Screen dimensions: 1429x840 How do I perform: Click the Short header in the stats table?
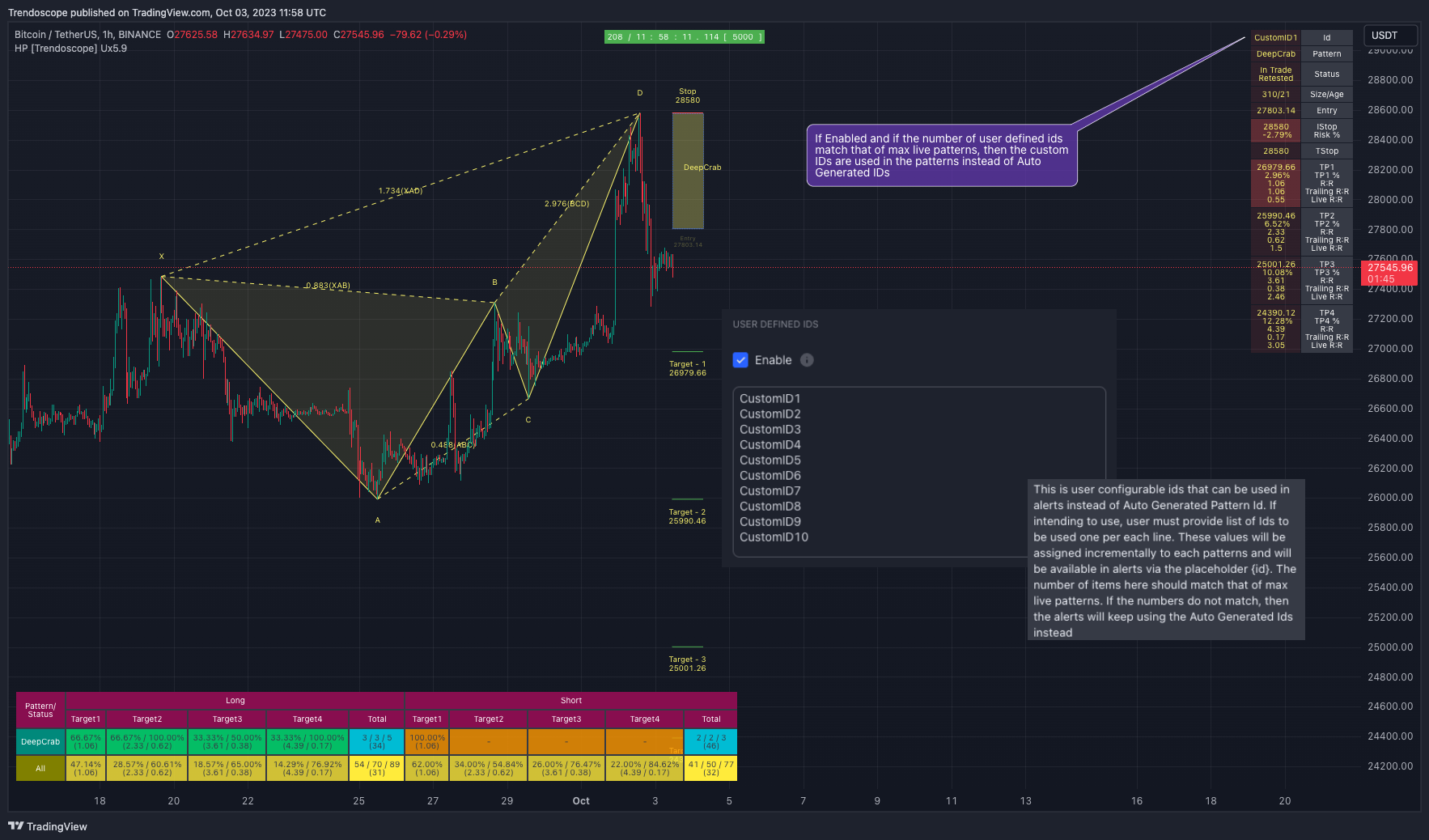click(571, 701)
